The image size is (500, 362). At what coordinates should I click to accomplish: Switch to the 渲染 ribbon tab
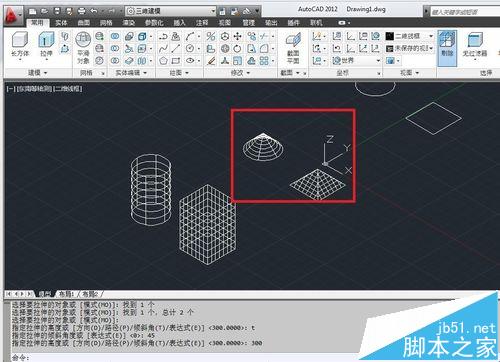[x=129, y=23]
